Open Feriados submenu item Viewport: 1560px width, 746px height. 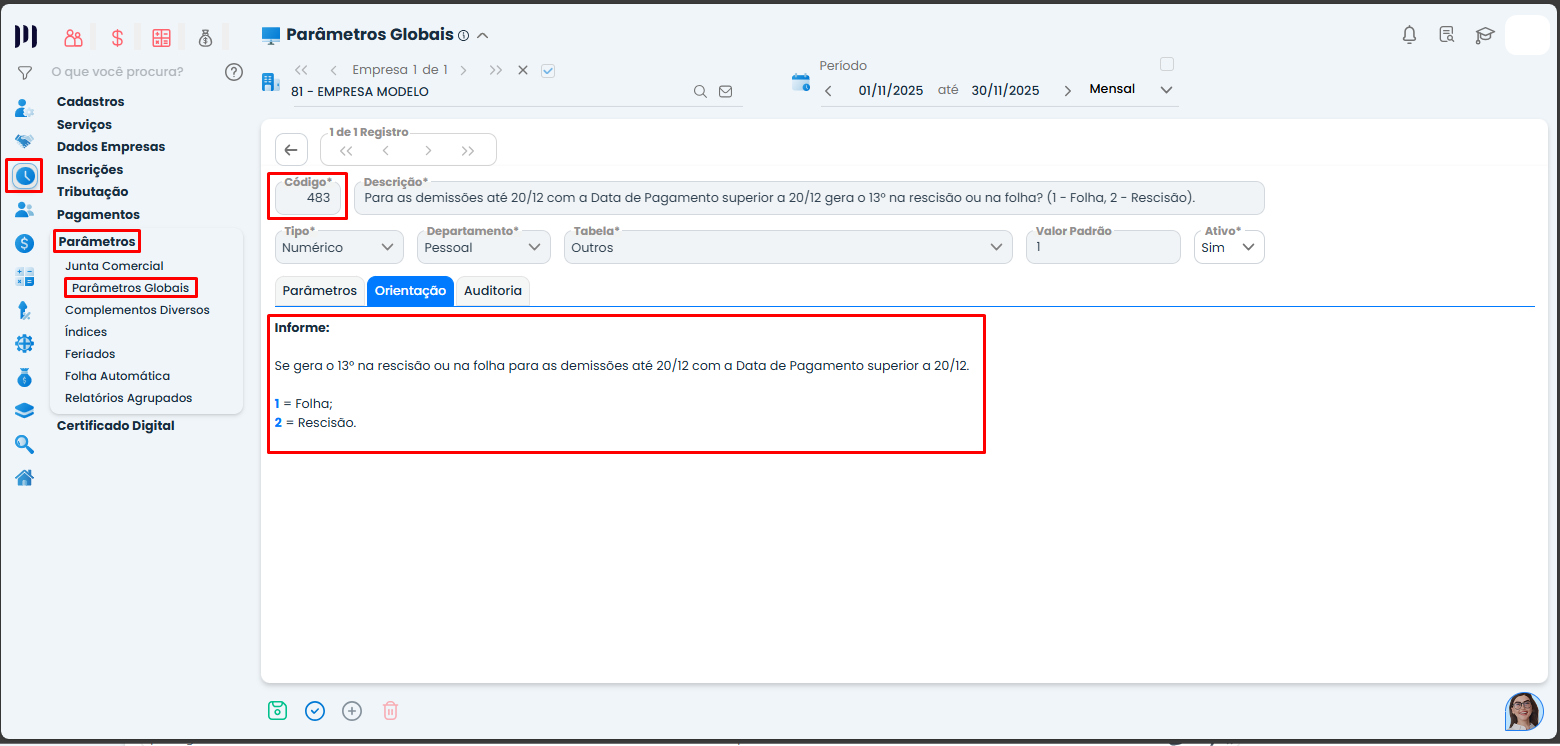[90, 354]
